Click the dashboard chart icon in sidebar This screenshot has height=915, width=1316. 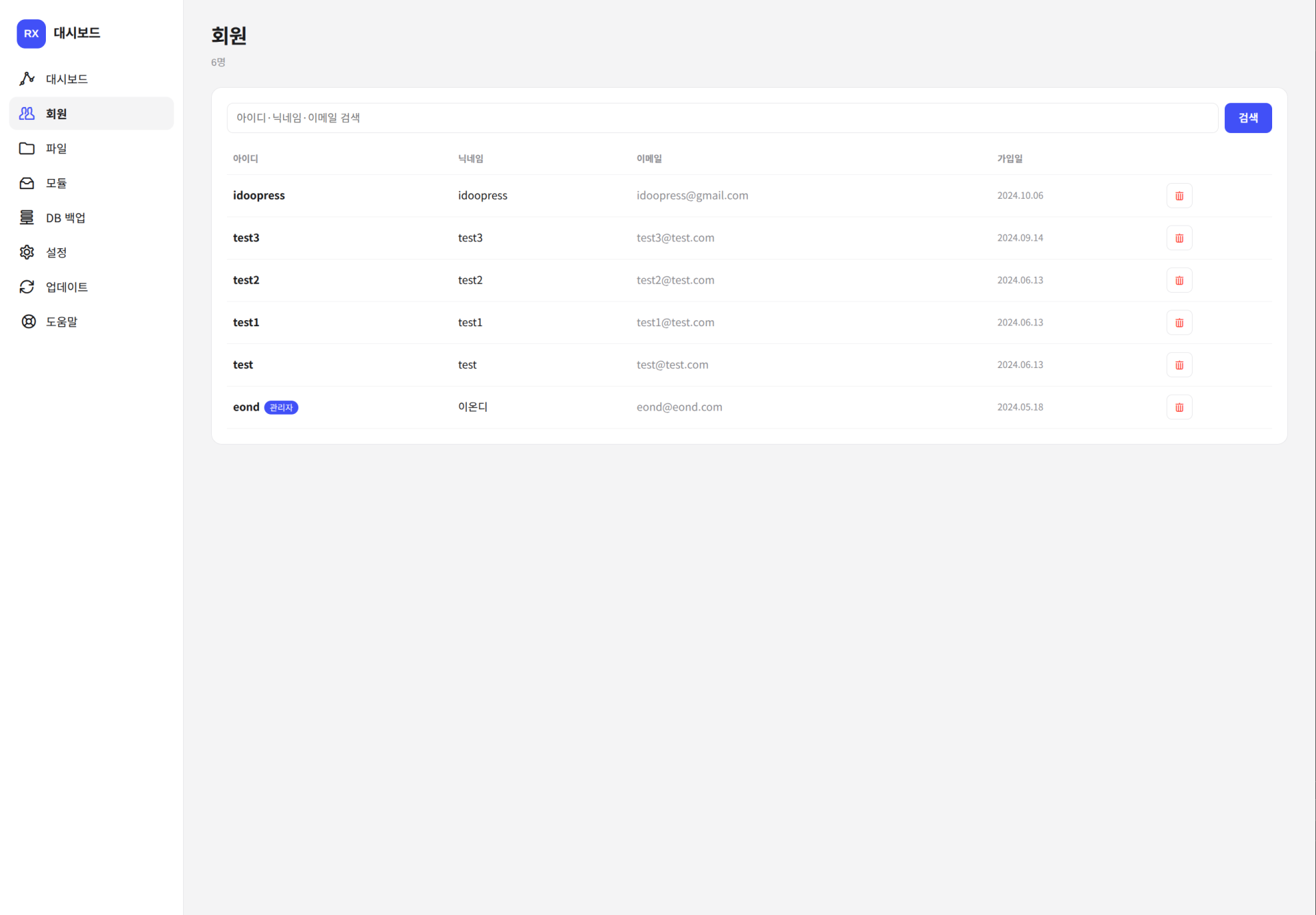click(x=27, y=79)
